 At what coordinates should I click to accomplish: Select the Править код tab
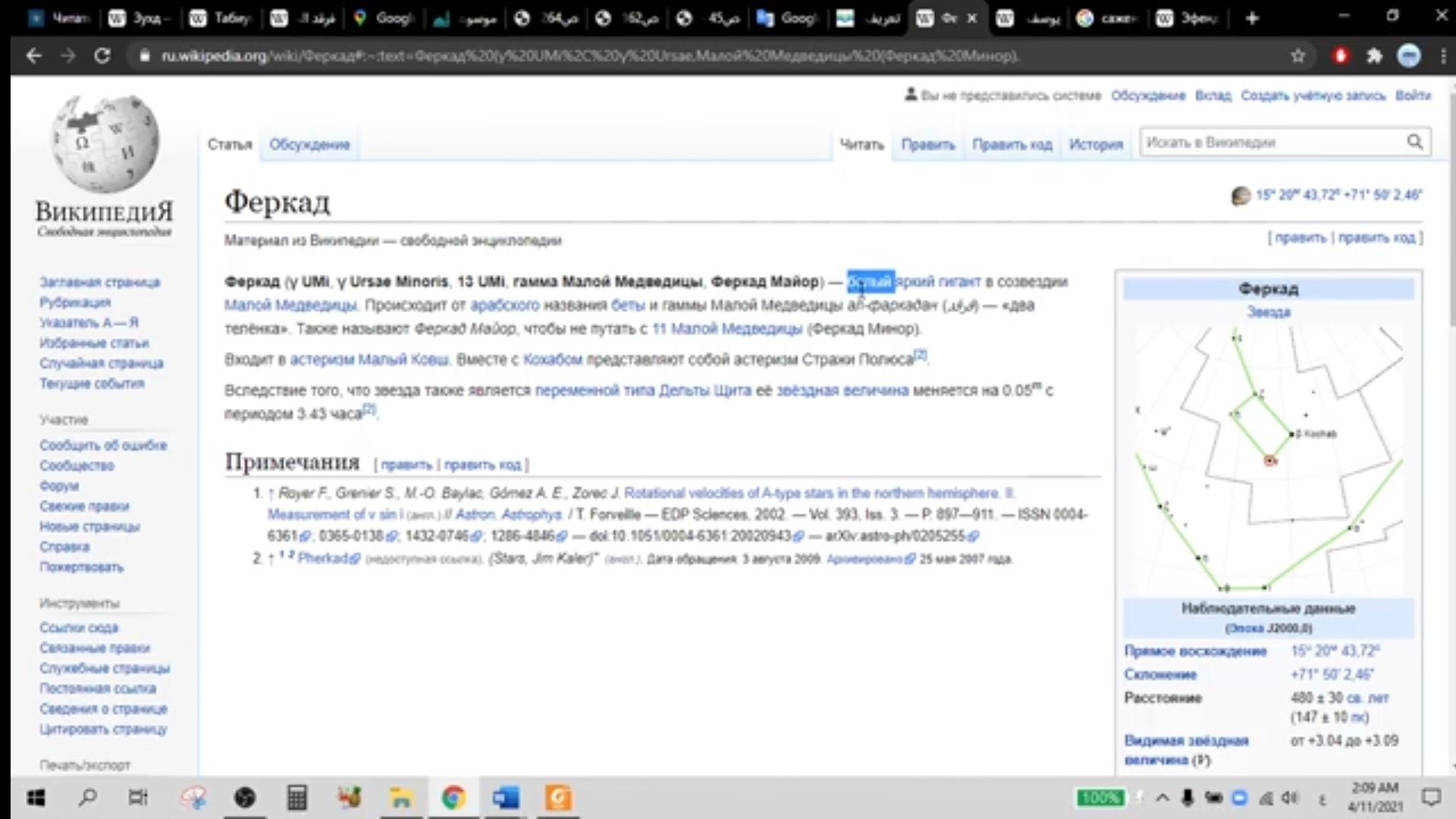tap(1012, 144)
